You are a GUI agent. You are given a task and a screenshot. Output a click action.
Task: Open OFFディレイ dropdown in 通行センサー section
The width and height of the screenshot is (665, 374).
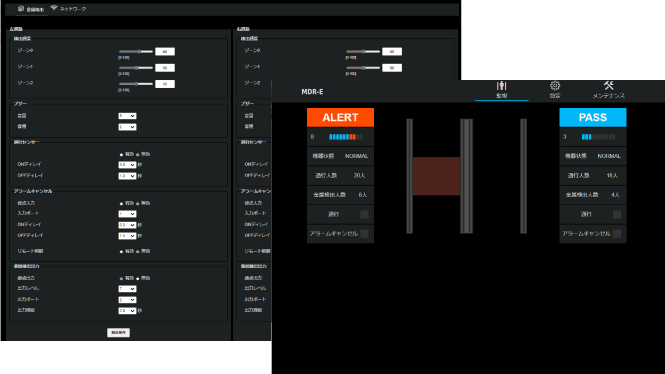(127, 176)
